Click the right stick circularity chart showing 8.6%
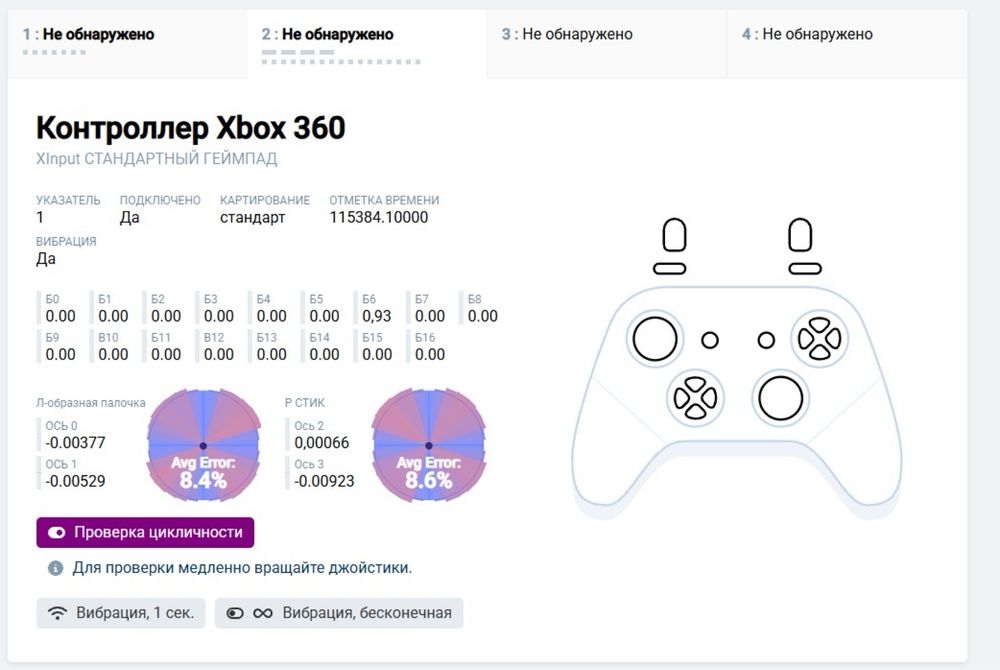 [429, 446]
